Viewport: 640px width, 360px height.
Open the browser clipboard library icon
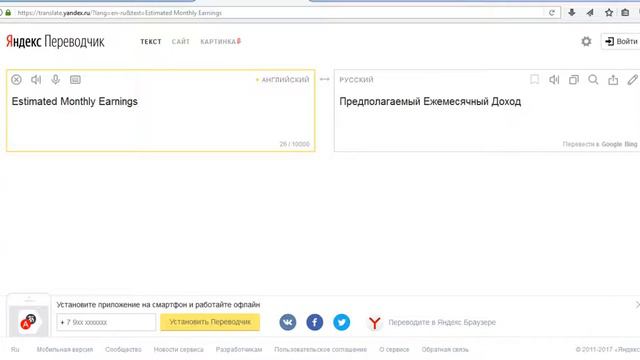click(625, 13)
